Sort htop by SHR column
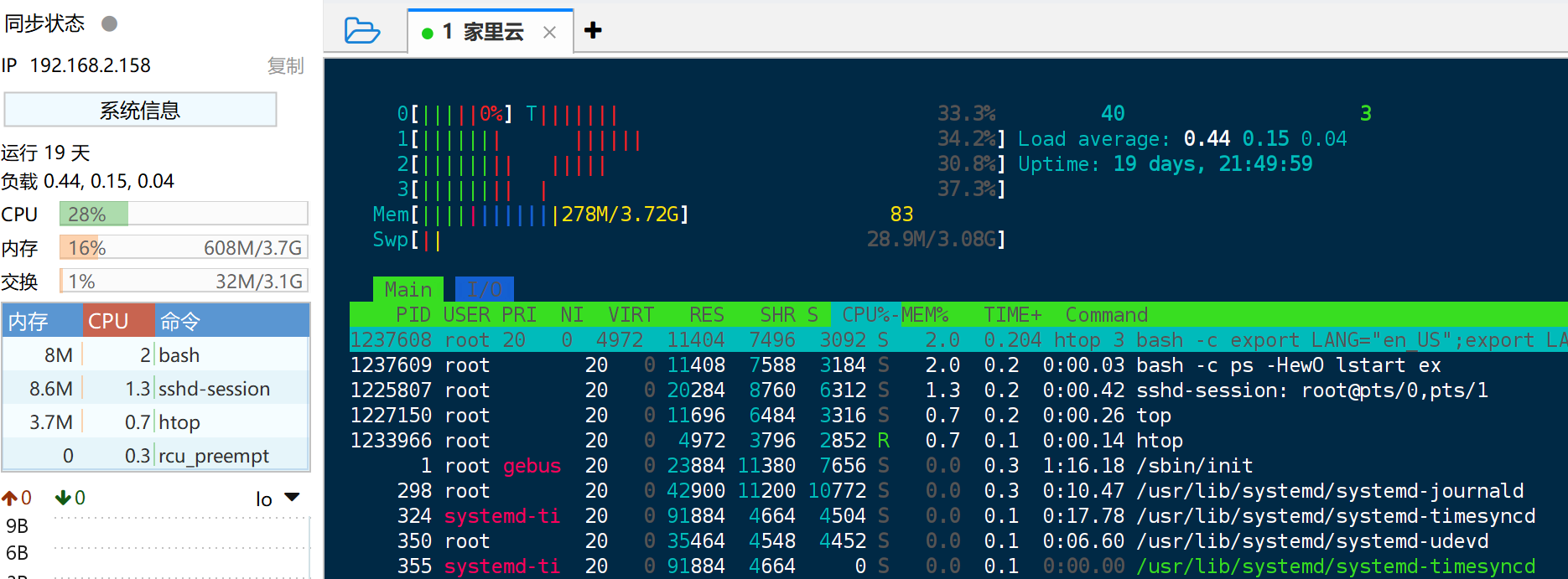 point(778,314)
